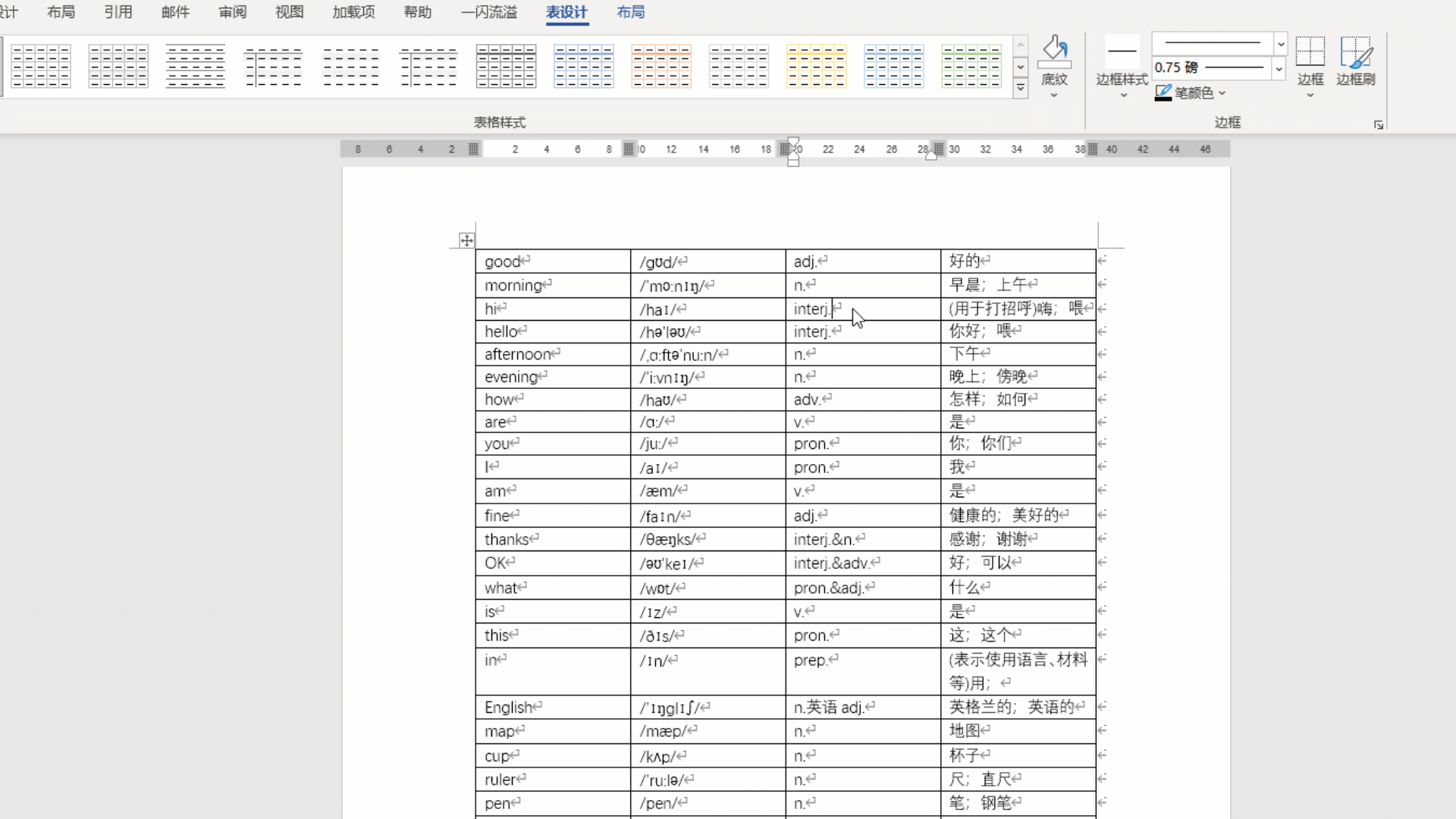
Task: Click the phonetic cell '/faɪn/'
Action: click(x=708, y=516)
